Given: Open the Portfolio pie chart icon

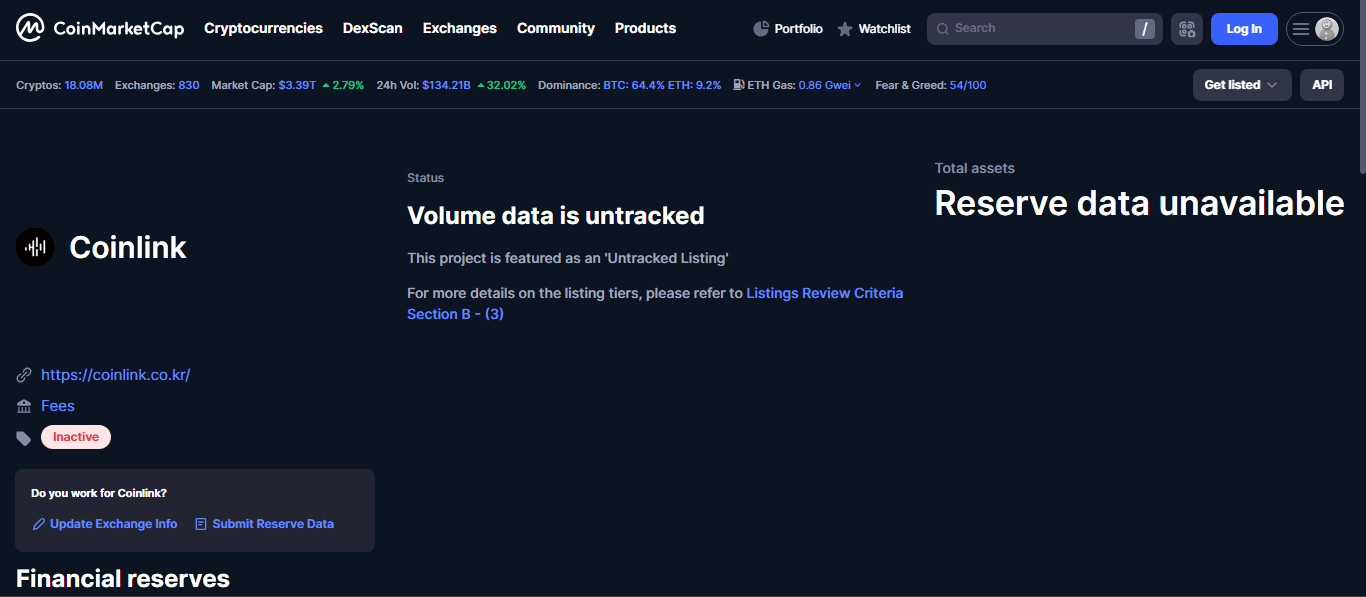Looking at the screenshot, I should tap(761, 29).
